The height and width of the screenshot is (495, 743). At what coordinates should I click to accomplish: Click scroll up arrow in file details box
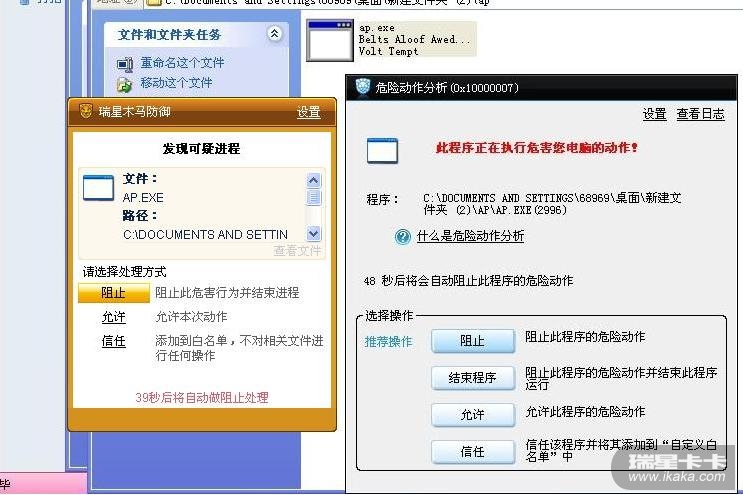coord(313,180)
